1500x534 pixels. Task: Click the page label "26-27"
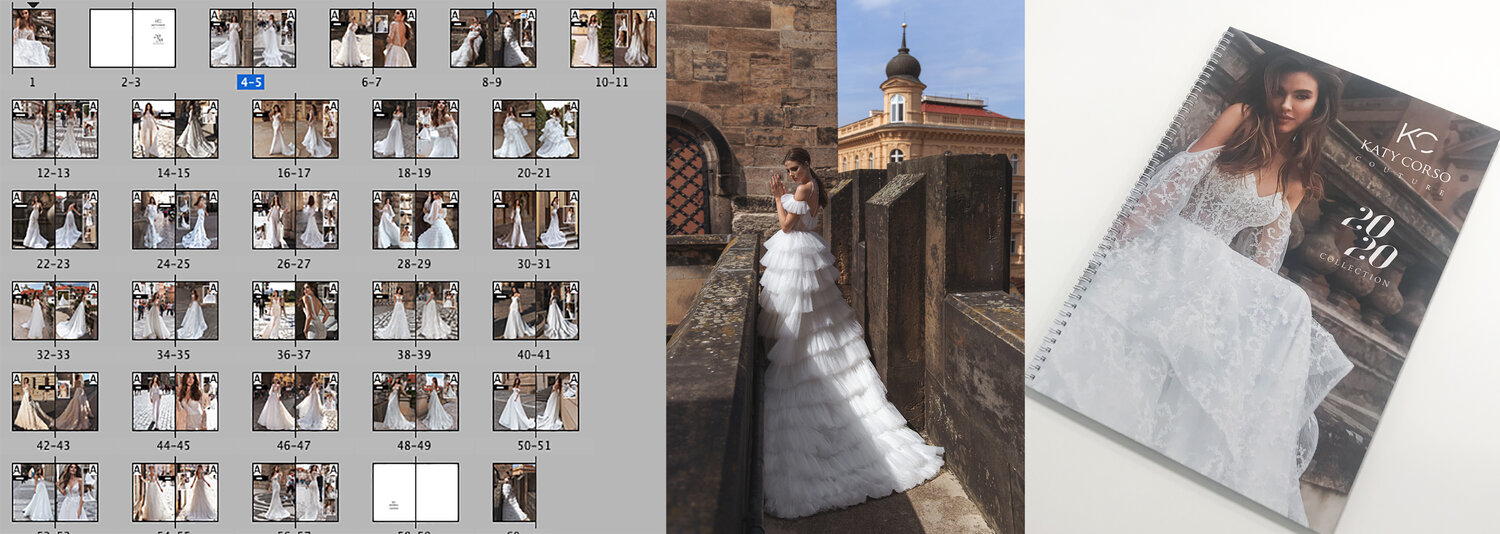pos(294,264)
